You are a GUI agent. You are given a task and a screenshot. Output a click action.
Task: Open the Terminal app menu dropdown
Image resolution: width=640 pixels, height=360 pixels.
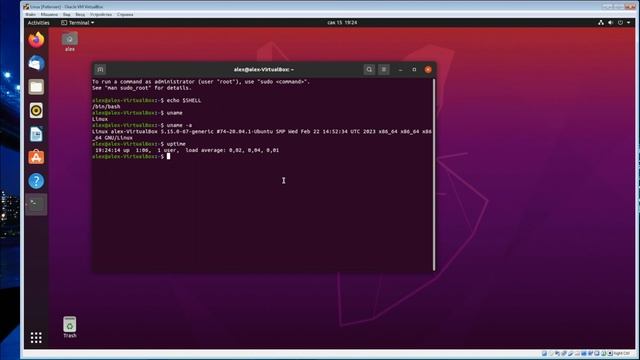(x=78, y=23)
